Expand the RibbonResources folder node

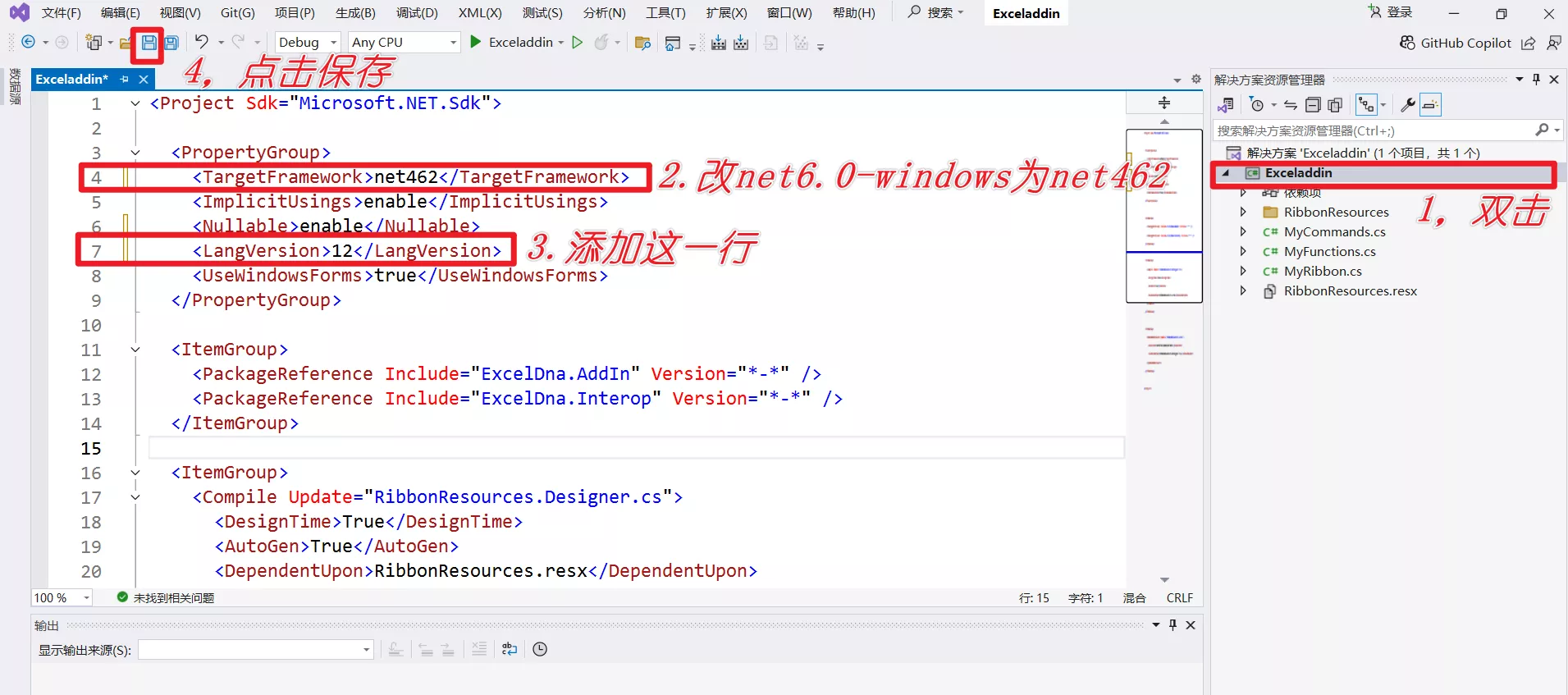(x=1243, y=212)
